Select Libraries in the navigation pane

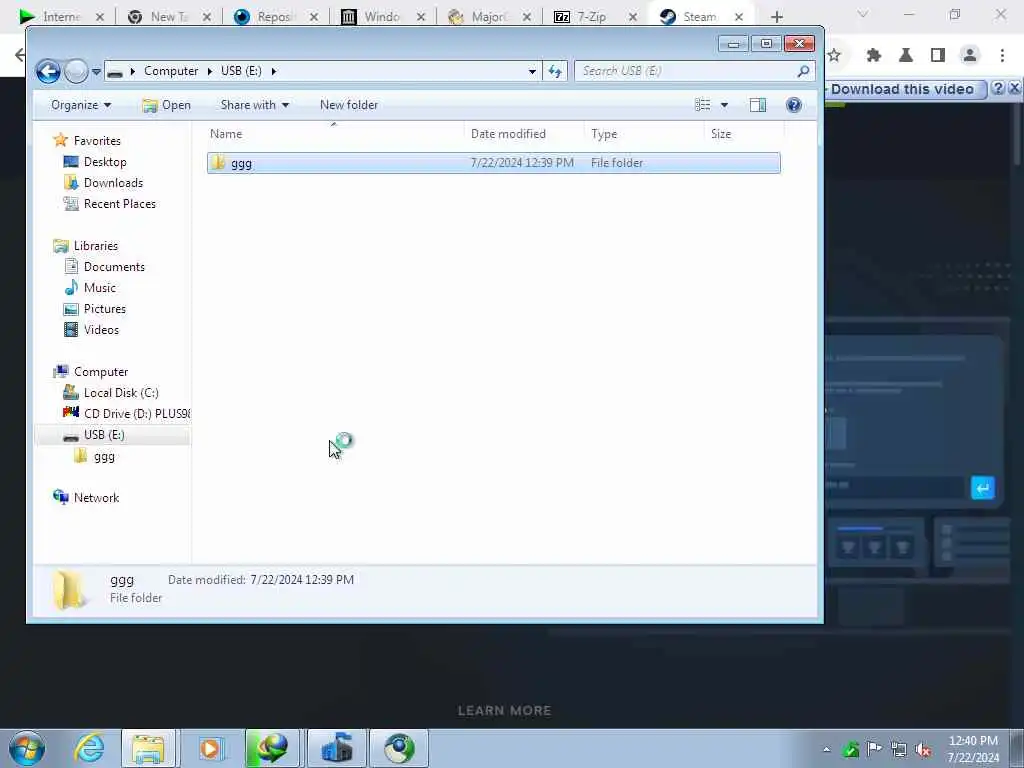tap(95, 246)
